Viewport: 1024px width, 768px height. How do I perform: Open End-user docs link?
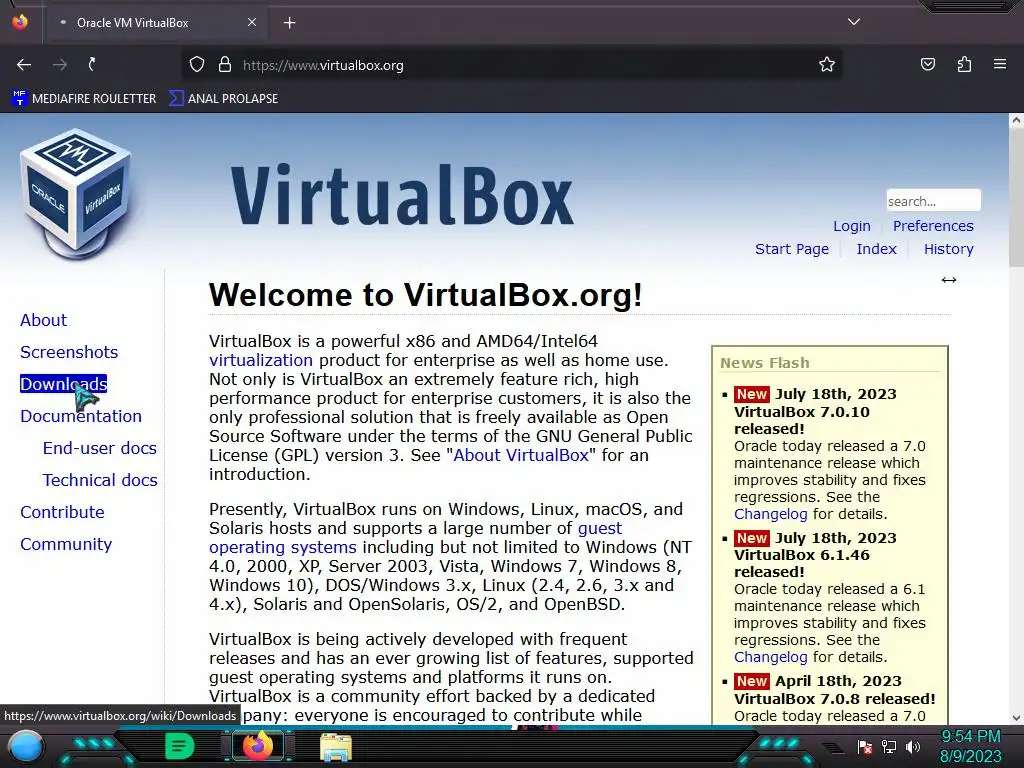(99, 448)
